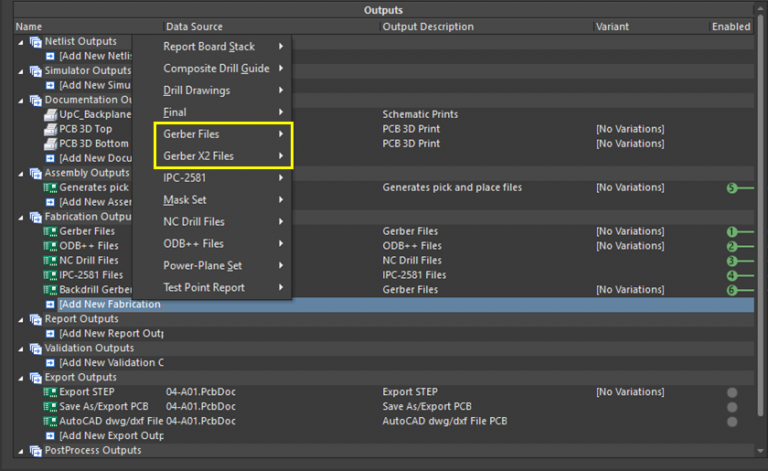The width and height of the screenshot is (768, 471).
Task: Toggle enabled indicator for Export STEP row
Action: point(732,392)
